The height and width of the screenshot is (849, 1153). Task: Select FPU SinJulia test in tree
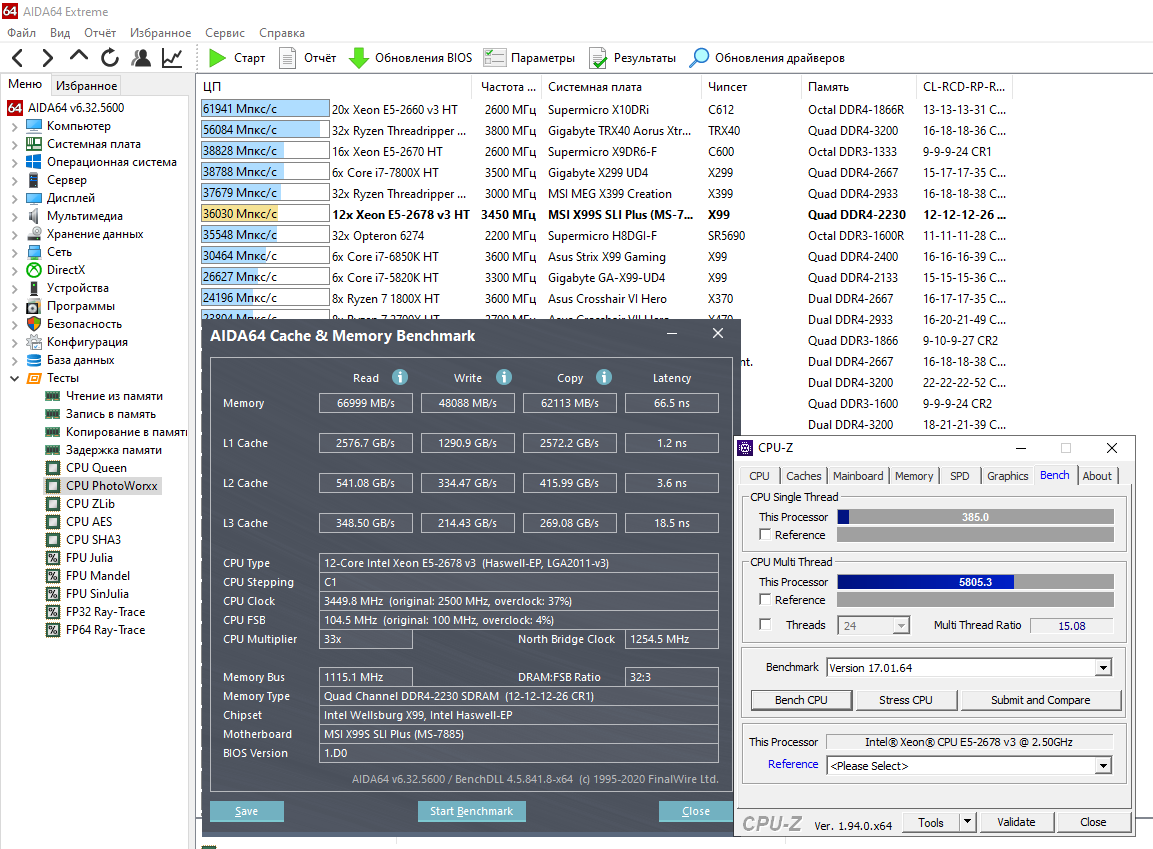click(97, 594)
